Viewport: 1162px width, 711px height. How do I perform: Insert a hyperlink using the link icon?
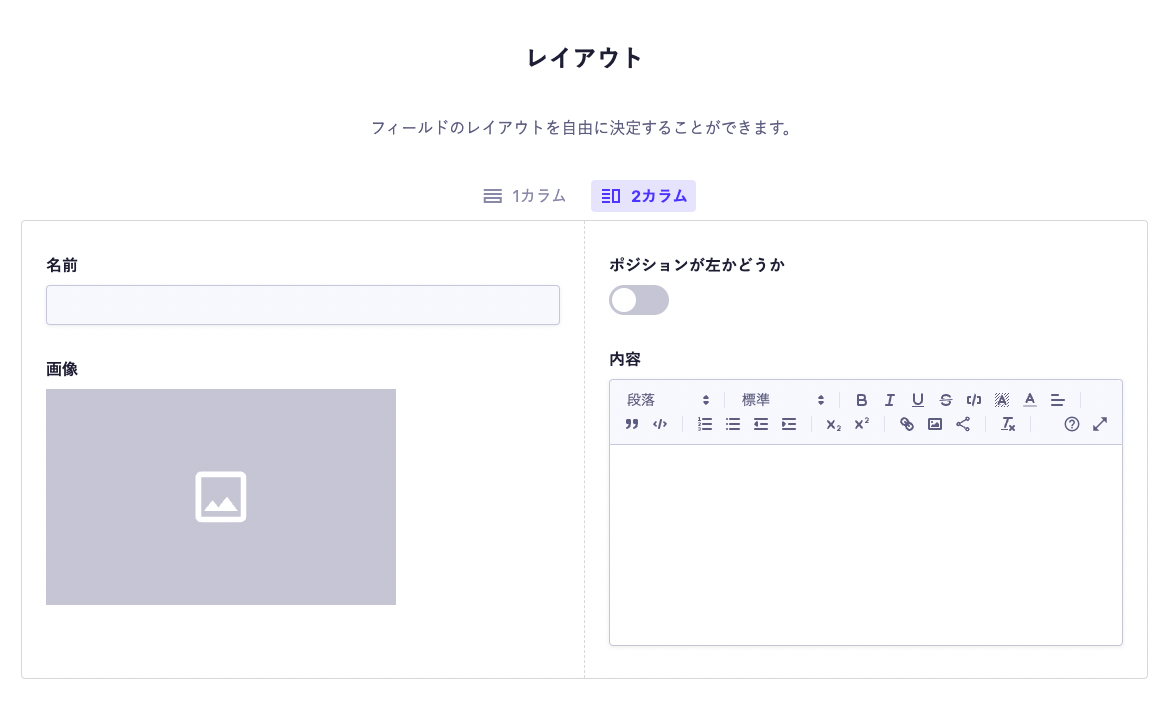[907, 424]
